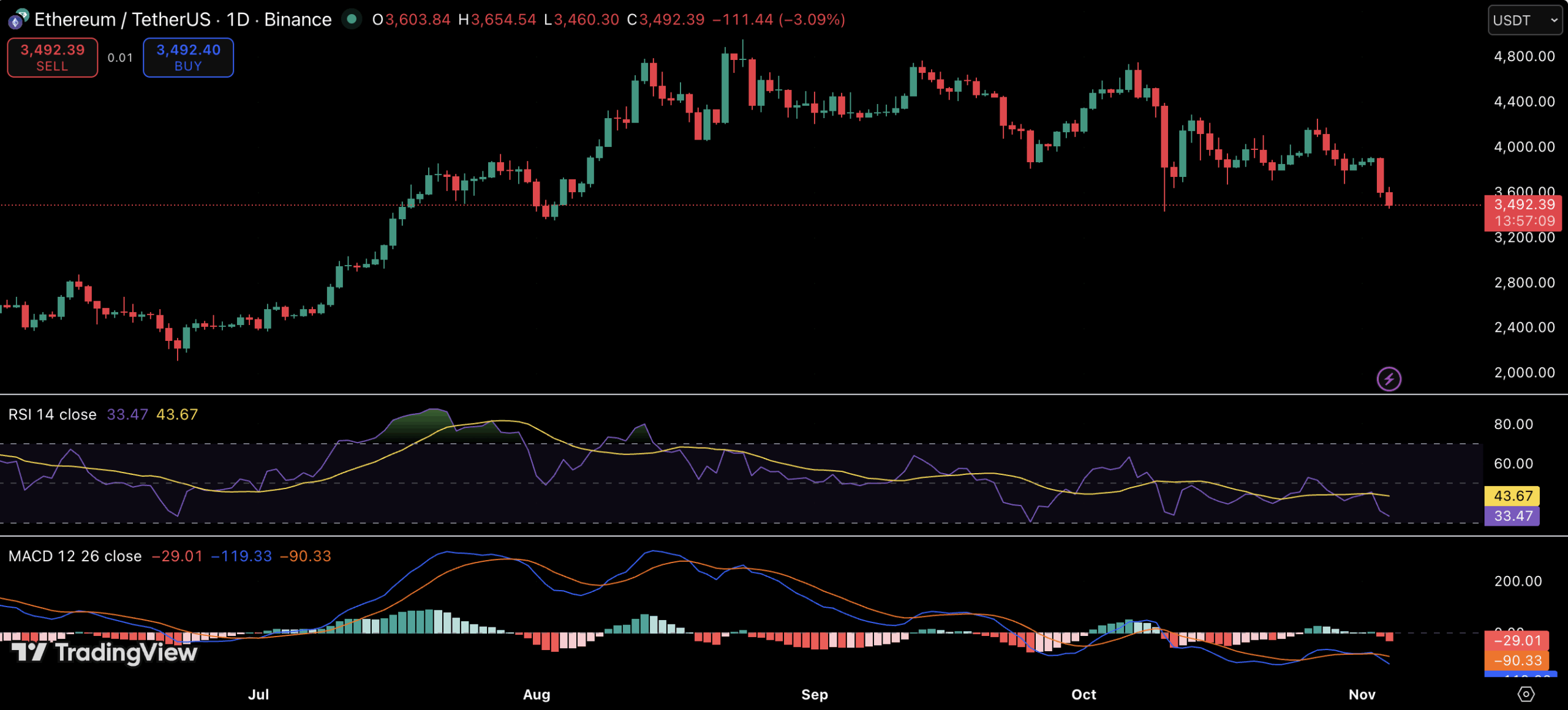
Task: Click the red −29.01 MACD histogram label
Action: point(1516,640)
